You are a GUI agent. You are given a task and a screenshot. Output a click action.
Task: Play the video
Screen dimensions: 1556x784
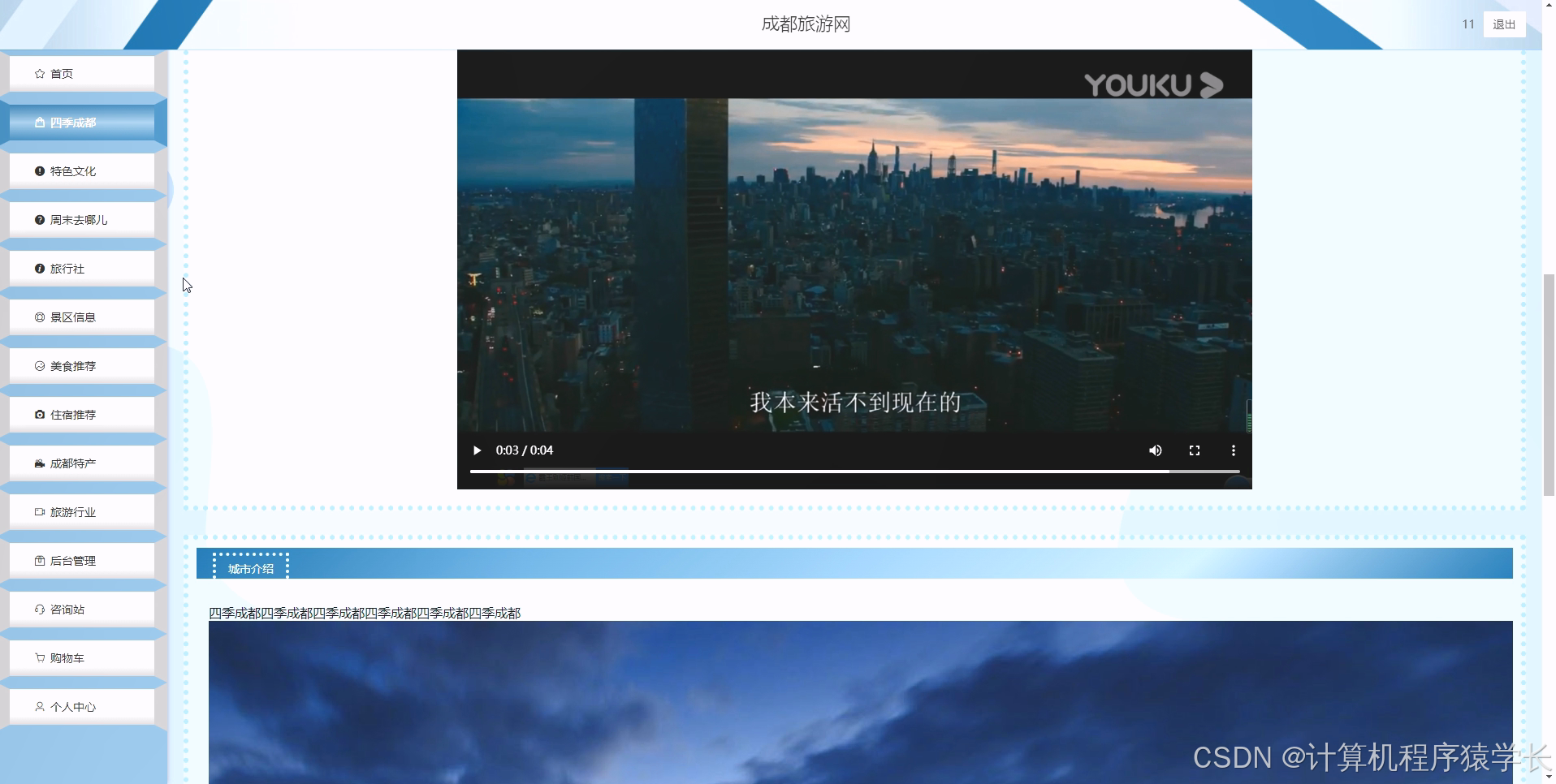477,450
